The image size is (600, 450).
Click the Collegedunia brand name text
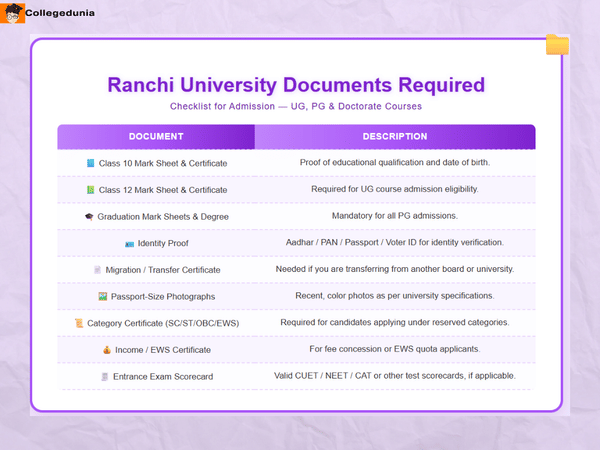(60, 13)
